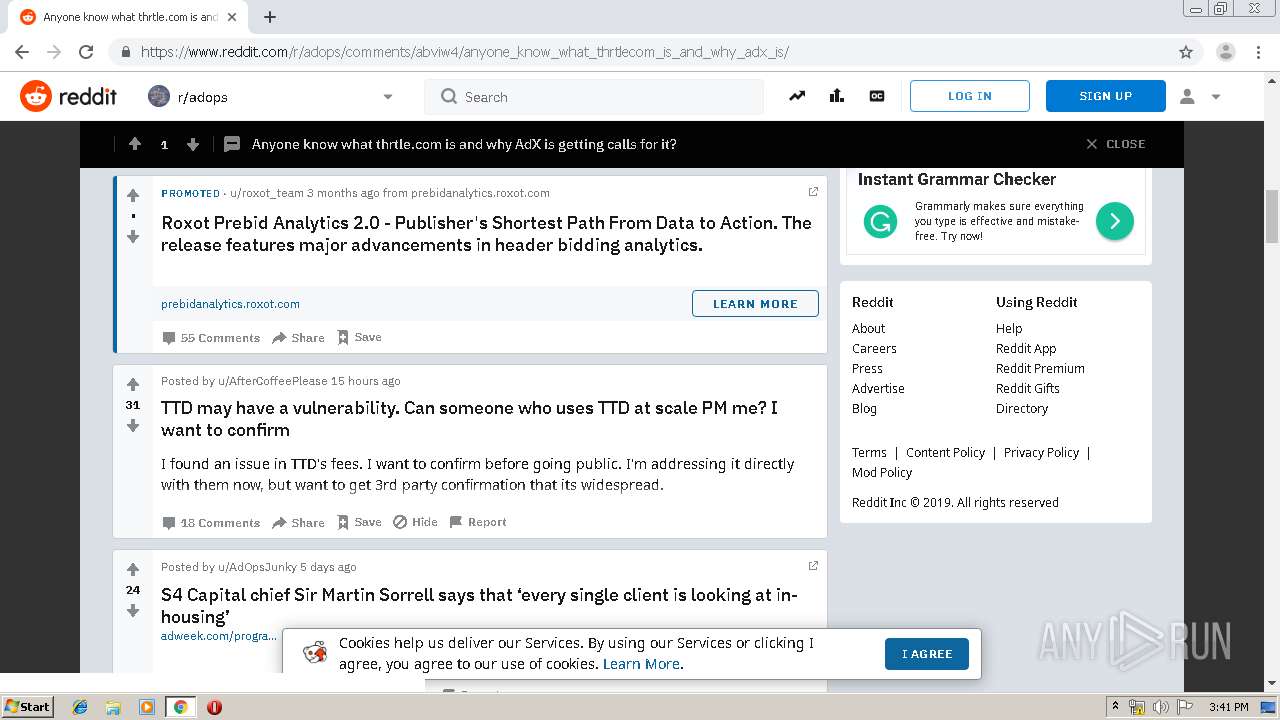This screenshot has width=1280, height=720.
Task: Open the Content Policy link
Action: [945, 452]
